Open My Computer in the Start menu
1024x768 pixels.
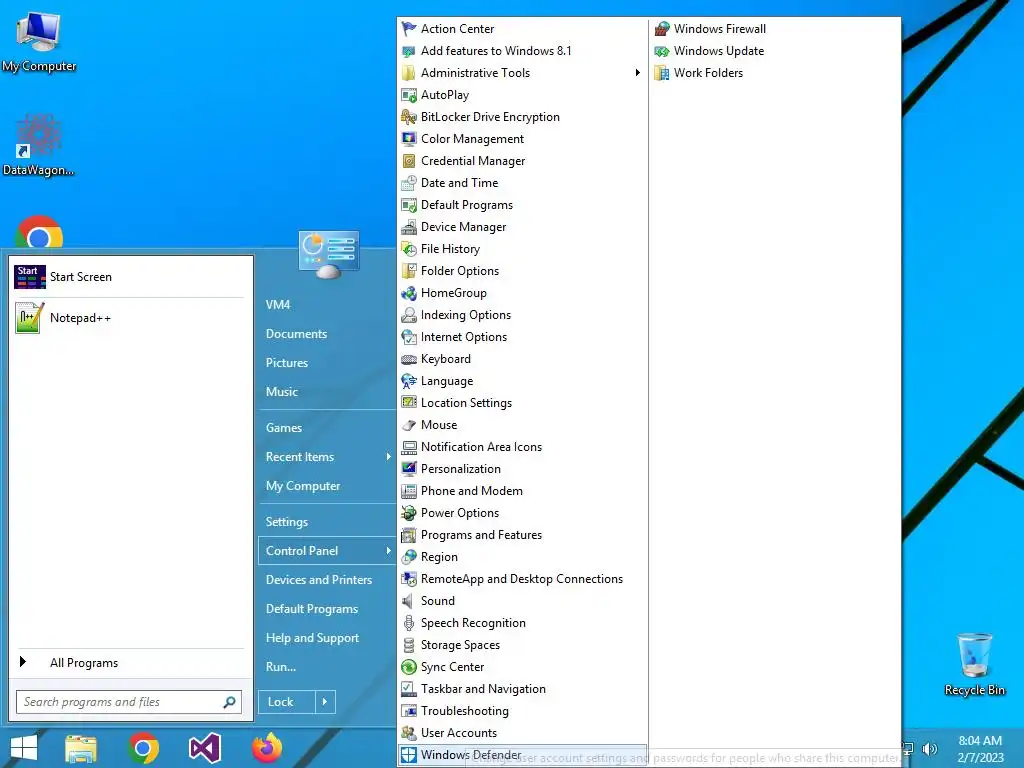pyautogui.click(x=303, y=486)
